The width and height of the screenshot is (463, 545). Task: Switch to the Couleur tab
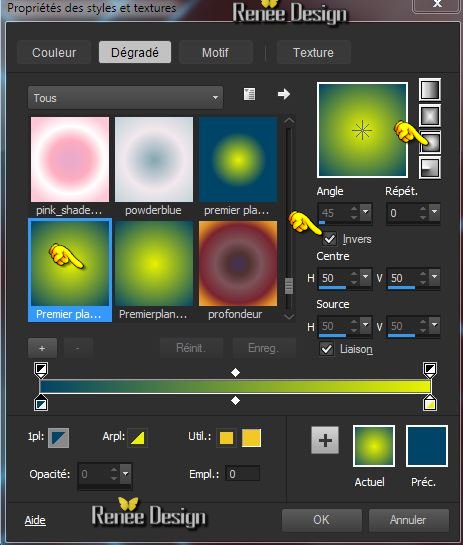tap(54, 52)
